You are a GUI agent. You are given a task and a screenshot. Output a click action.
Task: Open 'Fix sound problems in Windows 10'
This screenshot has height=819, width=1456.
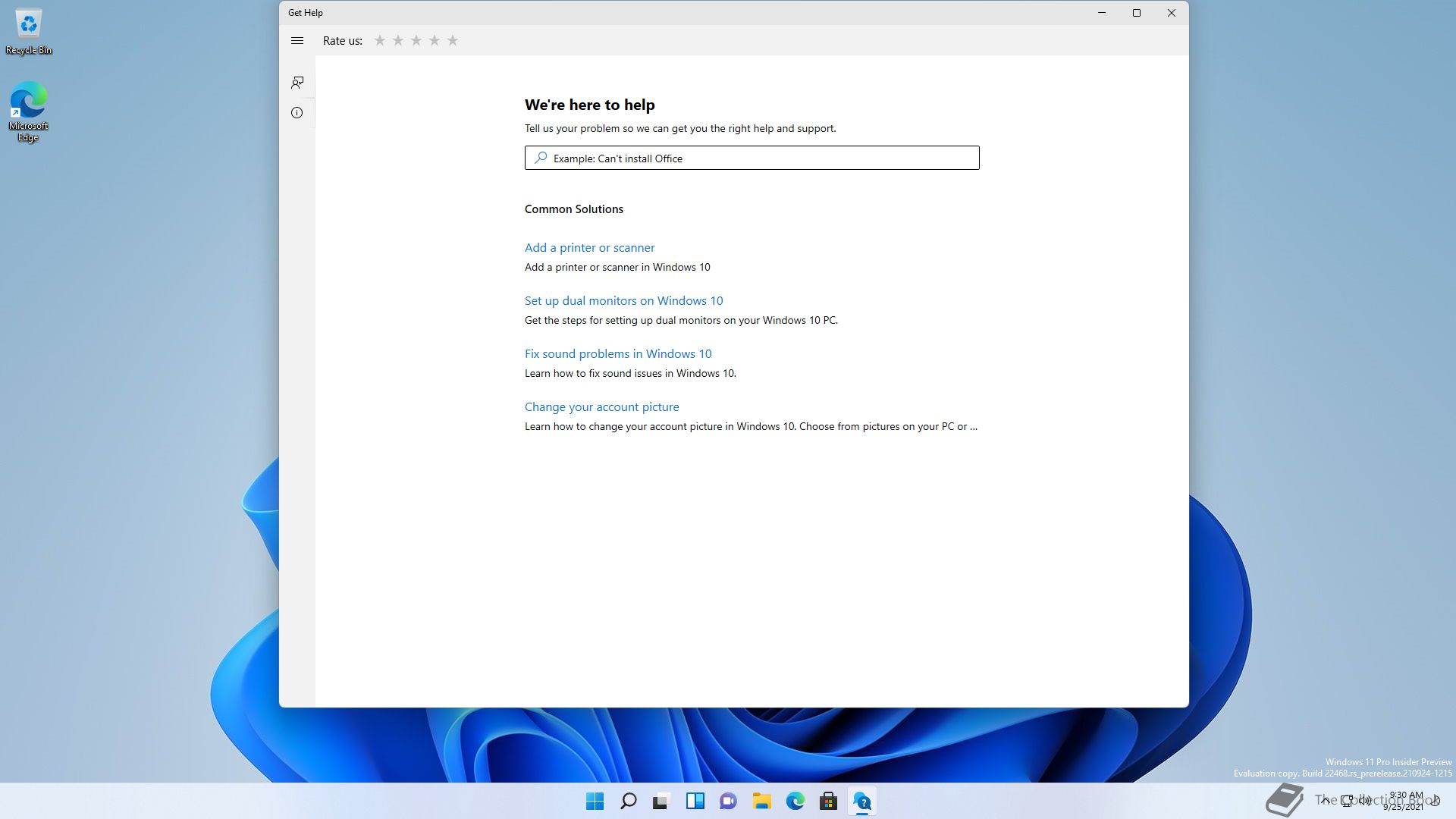point(618,354)
